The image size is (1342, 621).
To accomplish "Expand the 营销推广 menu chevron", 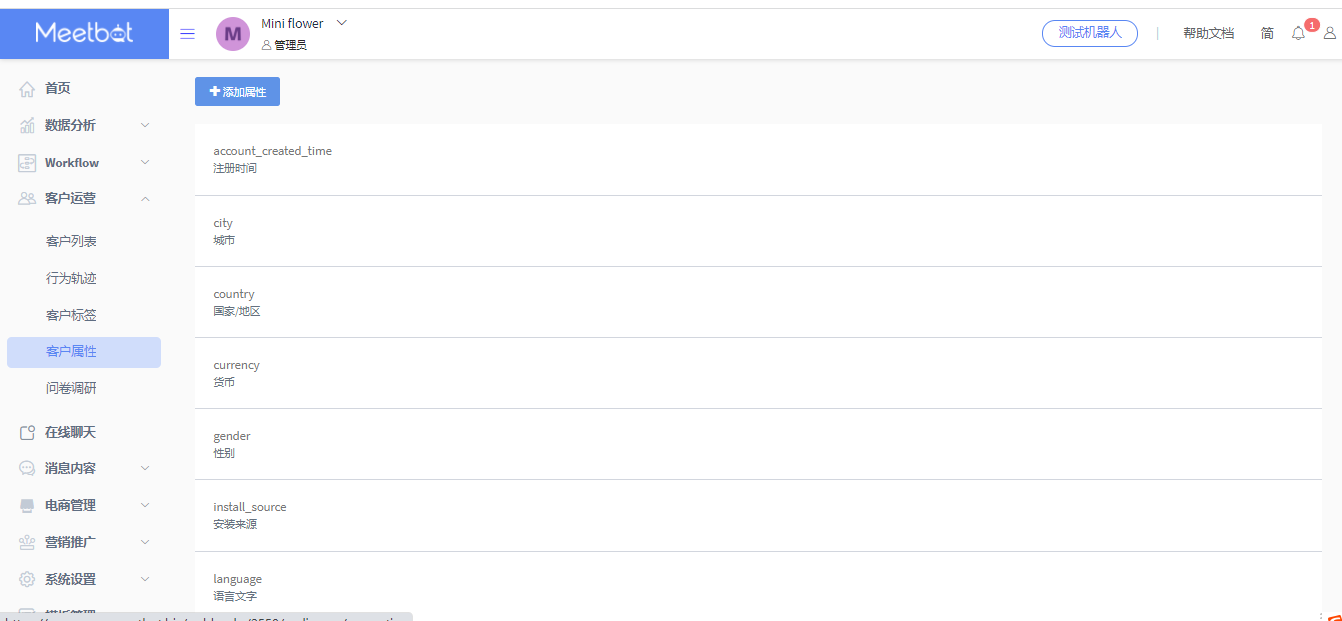I will [145, 542].
